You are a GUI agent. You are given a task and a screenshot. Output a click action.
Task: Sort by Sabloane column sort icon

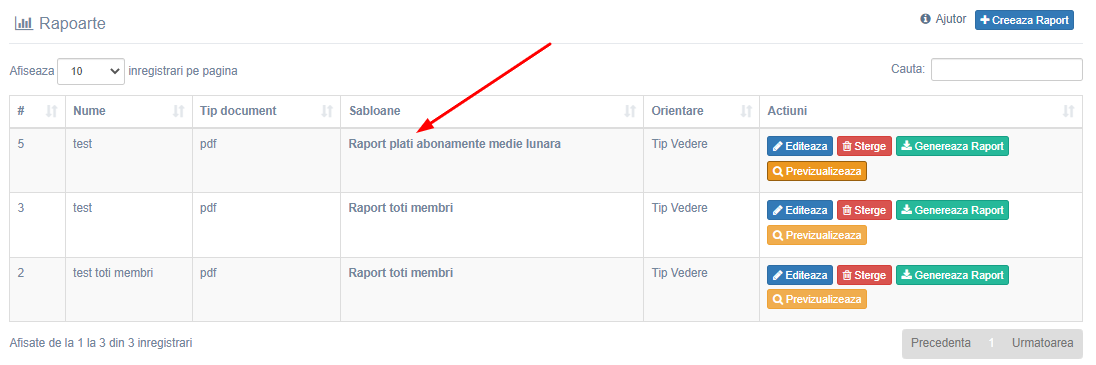630,111
